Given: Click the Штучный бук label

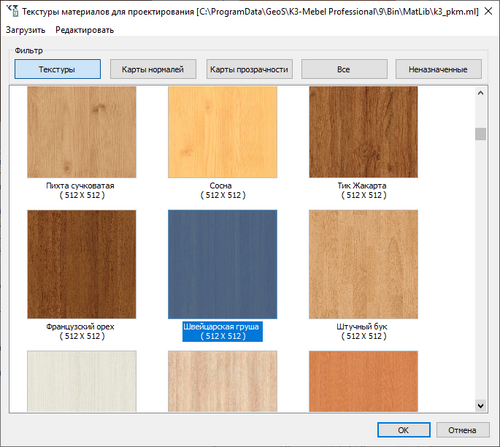Looking at the screenshot, I should click(362, 331).
